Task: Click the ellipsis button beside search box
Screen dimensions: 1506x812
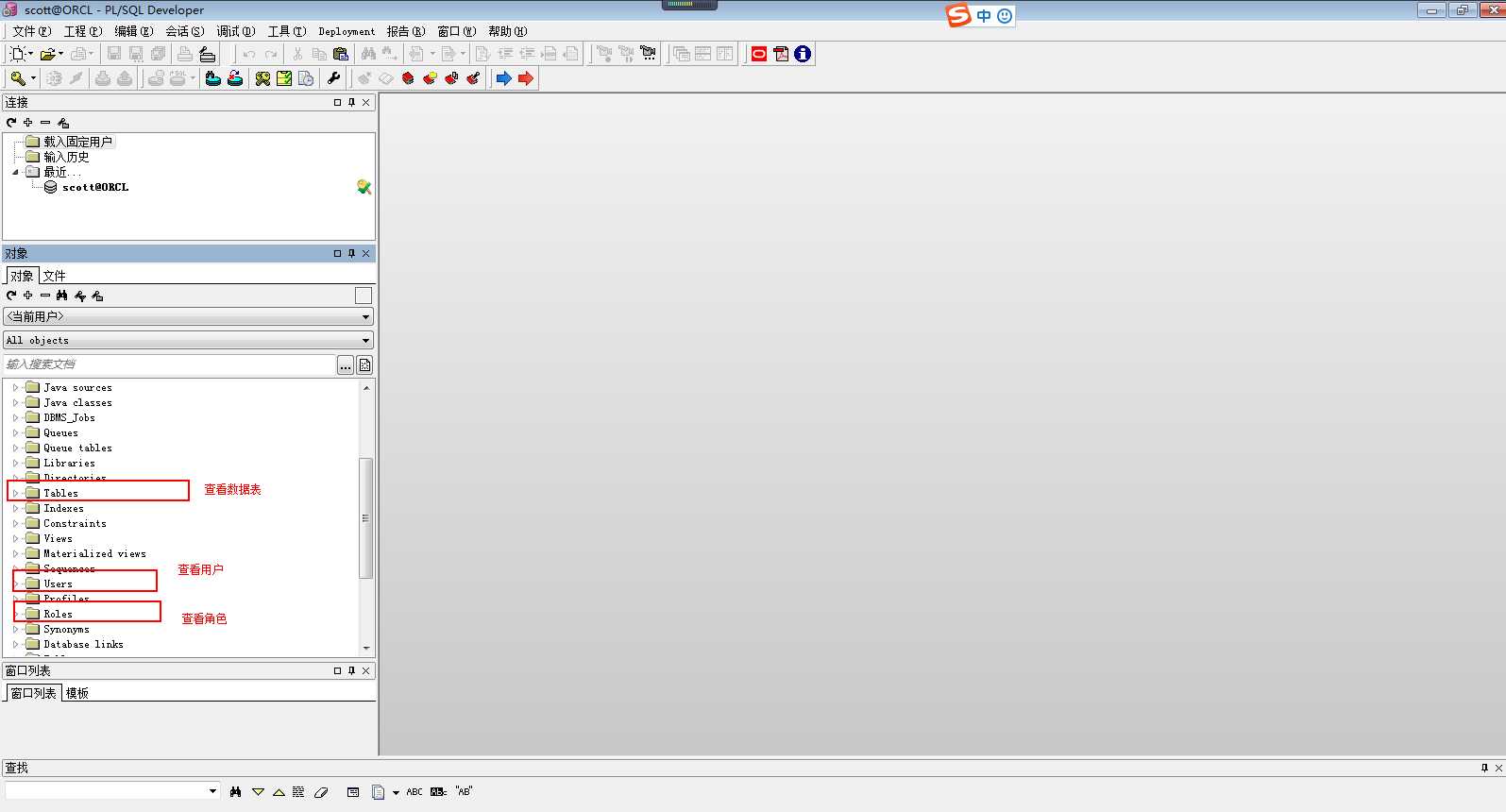Action: pyautogui.click(x=346, y=365)
